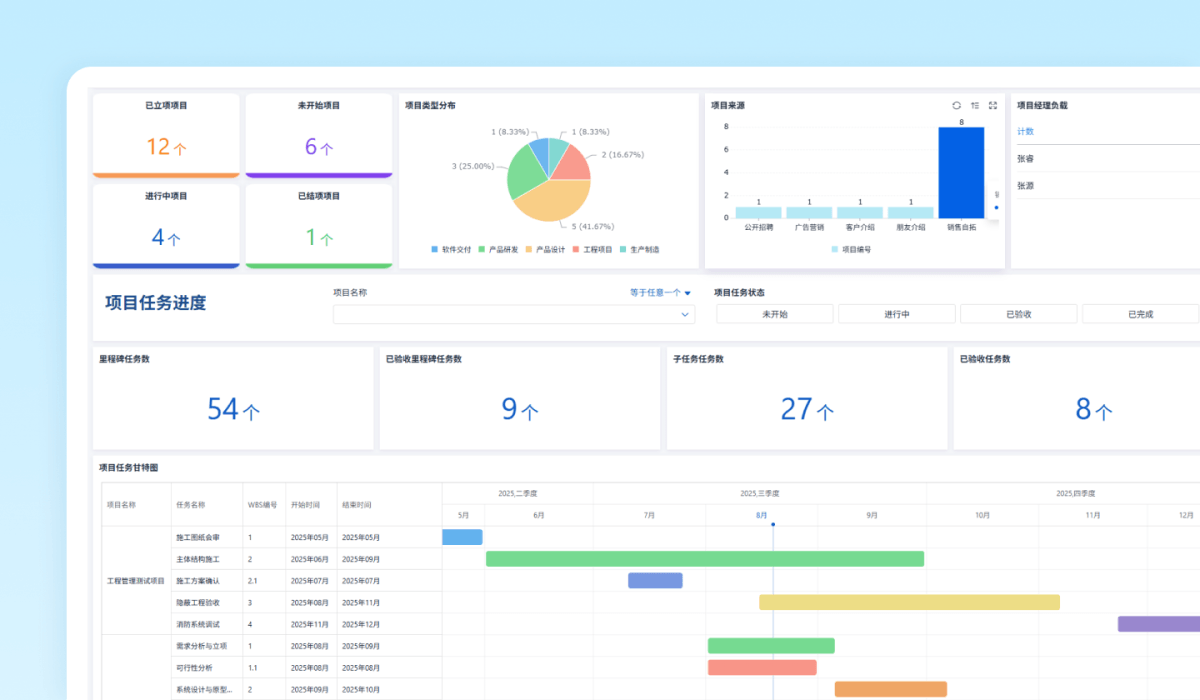Select red 2 (16.67%) pie slice
This screenshot has width=1200, height=700.
(573, 165)
